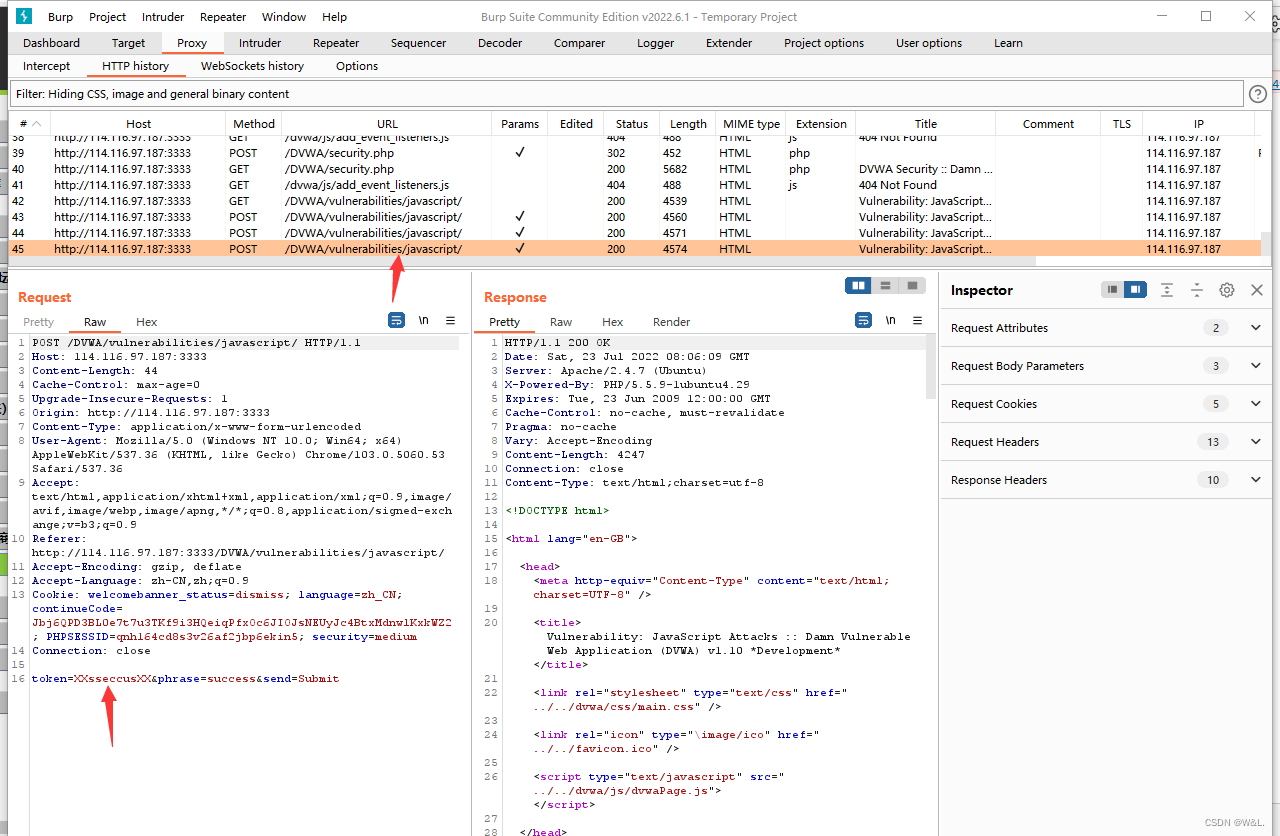Open the Learn tab
Screen dimensions: 1280x836
tap(1008, 43)
